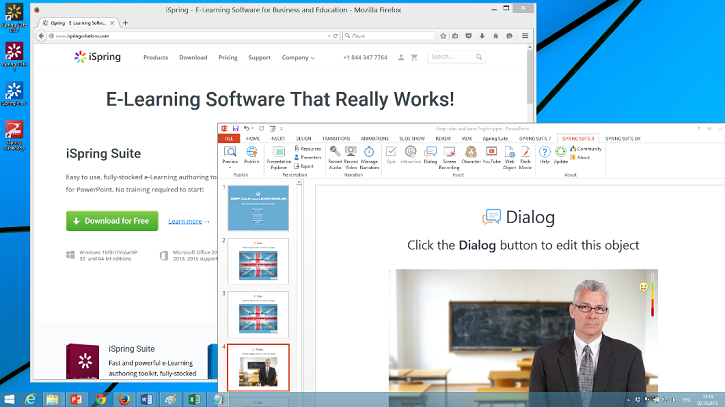Open user account icon on iSpring site
725x407 pixels.
click(x=401, y=57)
